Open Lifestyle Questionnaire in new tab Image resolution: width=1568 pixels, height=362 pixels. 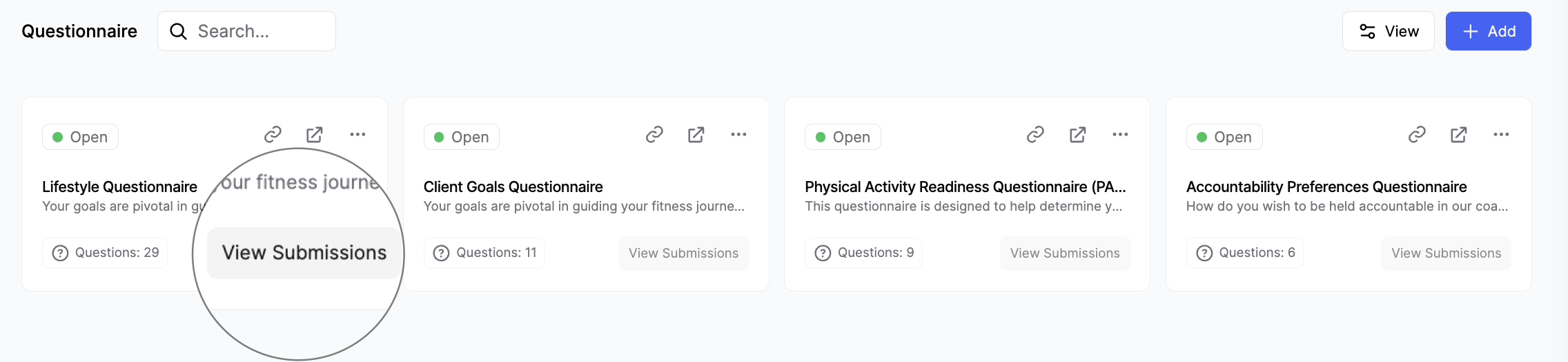[x=315, y=134]
